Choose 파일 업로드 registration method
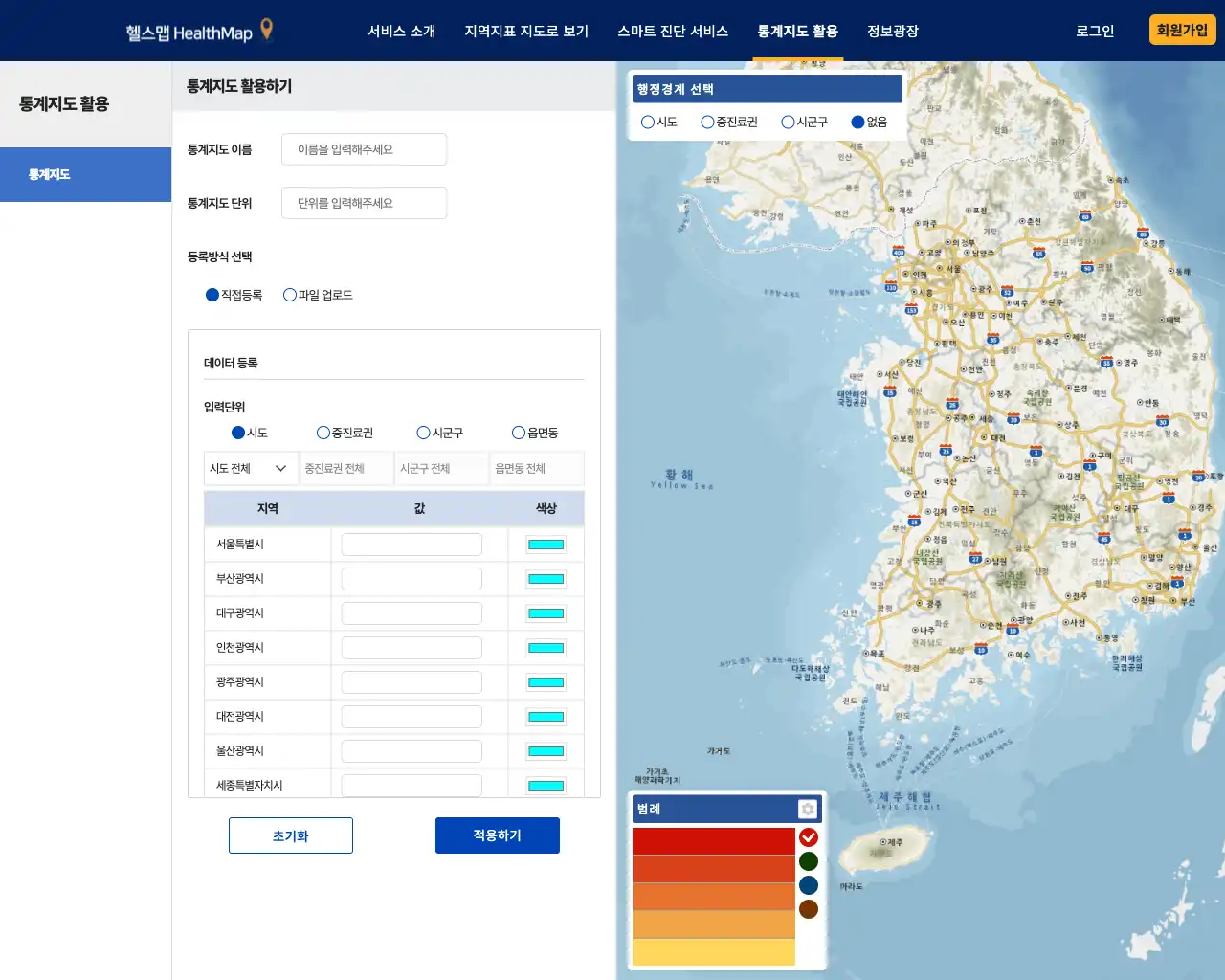This screenshot has height=980, width=1225. click(x=290, y=294)
